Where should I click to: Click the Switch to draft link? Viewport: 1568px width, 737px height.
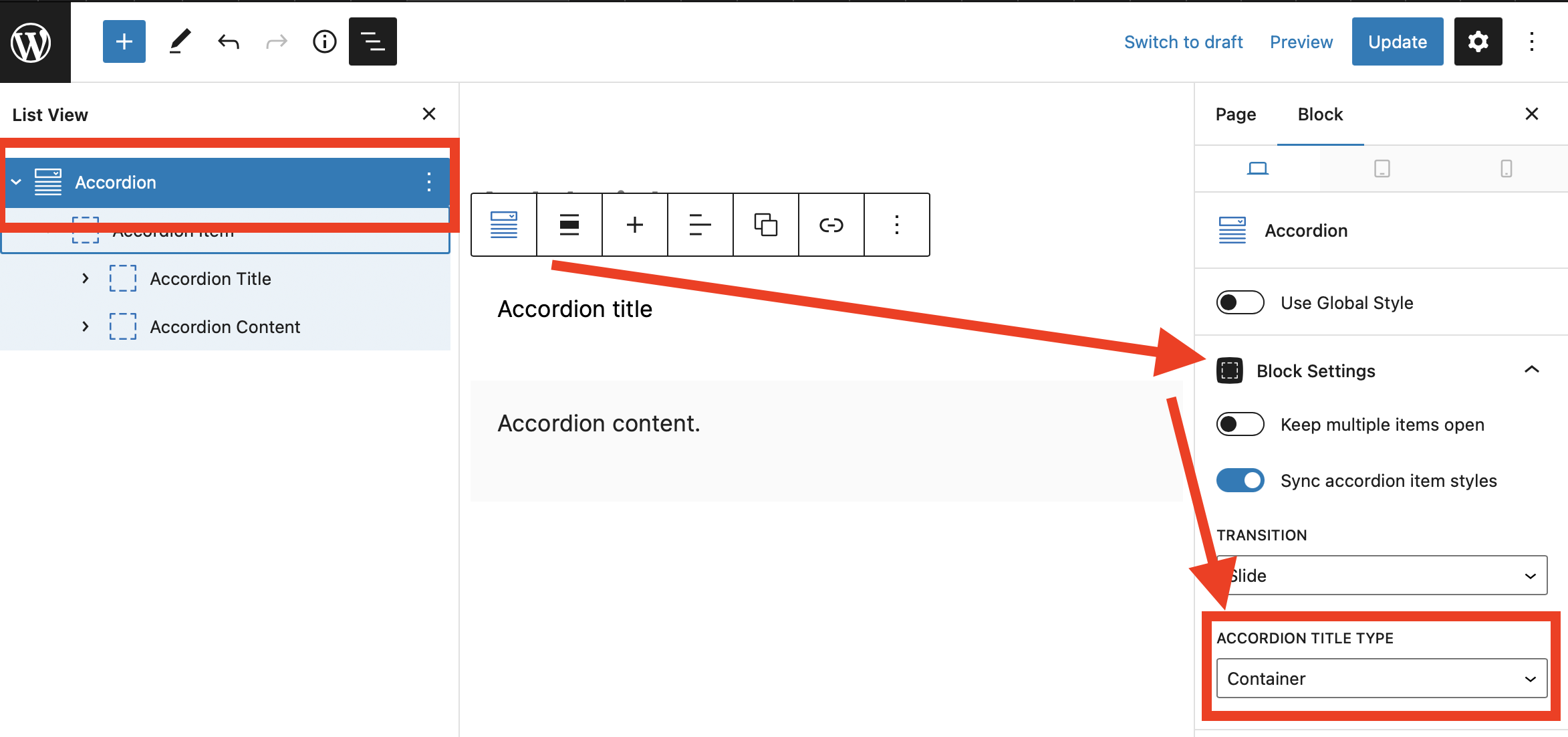click(1183, 41)
